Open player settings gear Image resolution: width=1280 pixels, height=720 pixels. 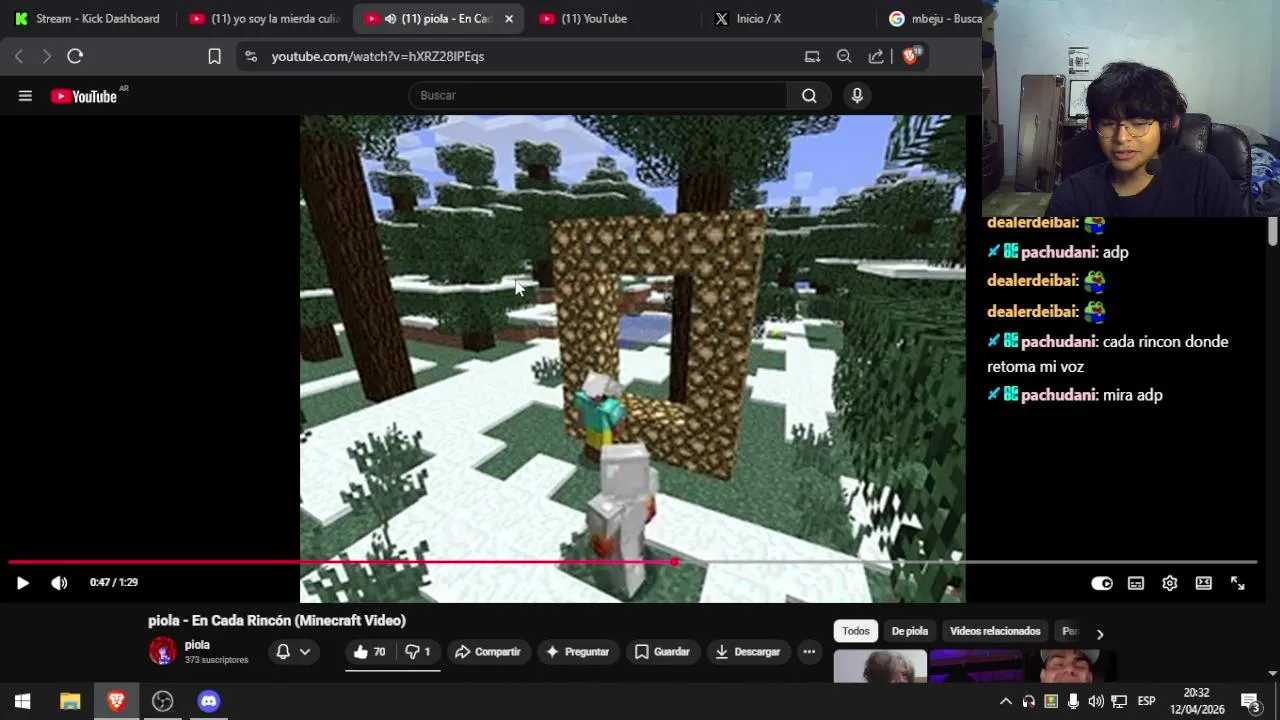(x=1170, y=583)
